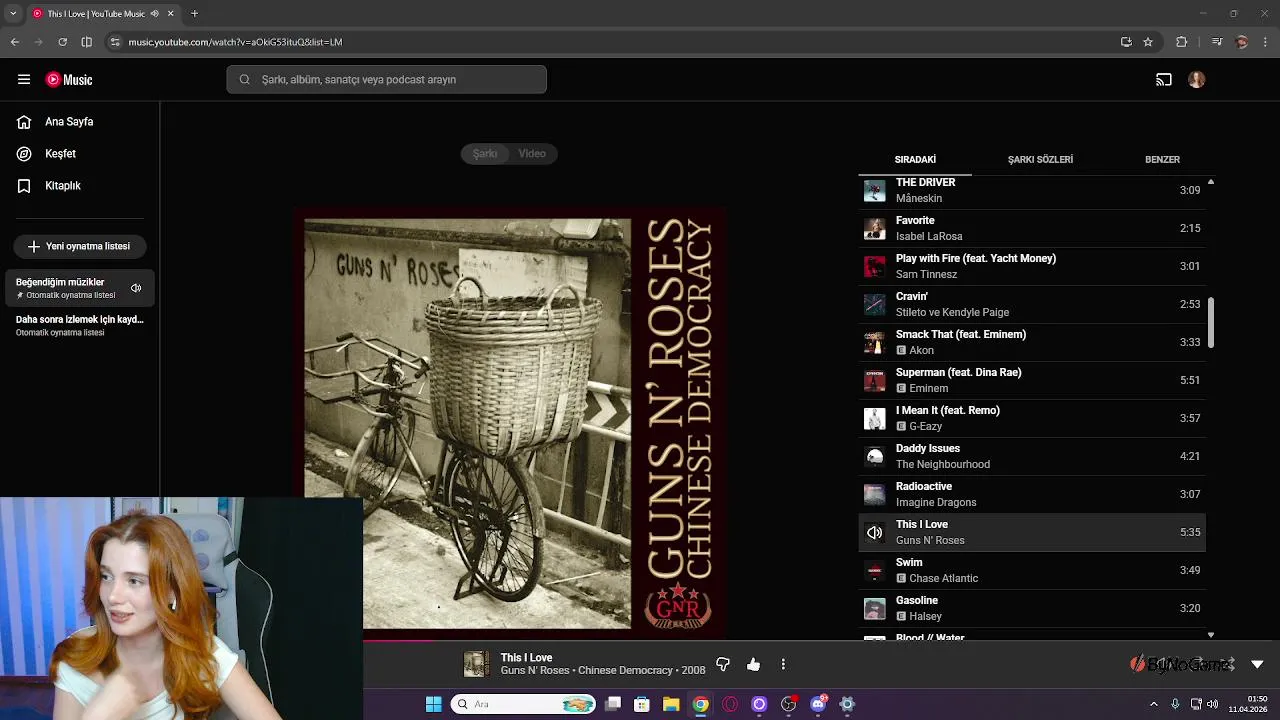The width and height of the screenshot is (1280, 720).
Task: Play the song Play with Fire from queue
Action: point(1032,266)
